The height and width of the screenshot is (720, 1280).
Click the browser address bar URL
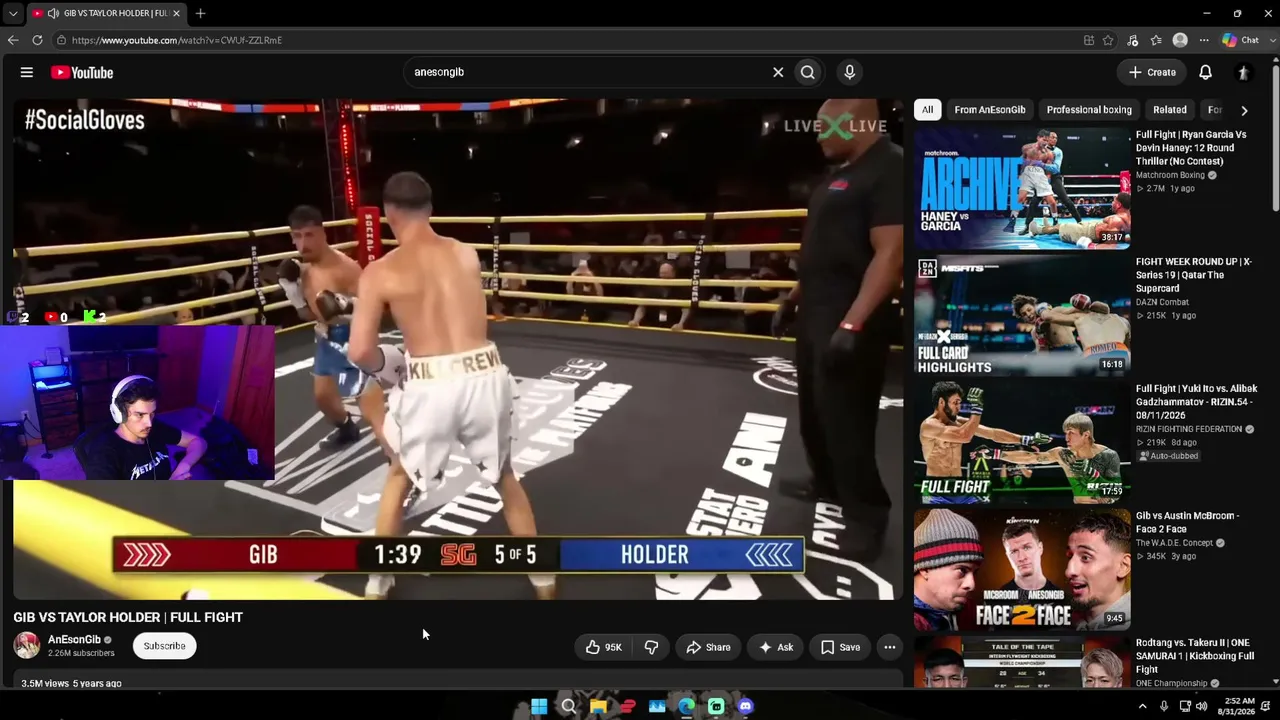177,40
